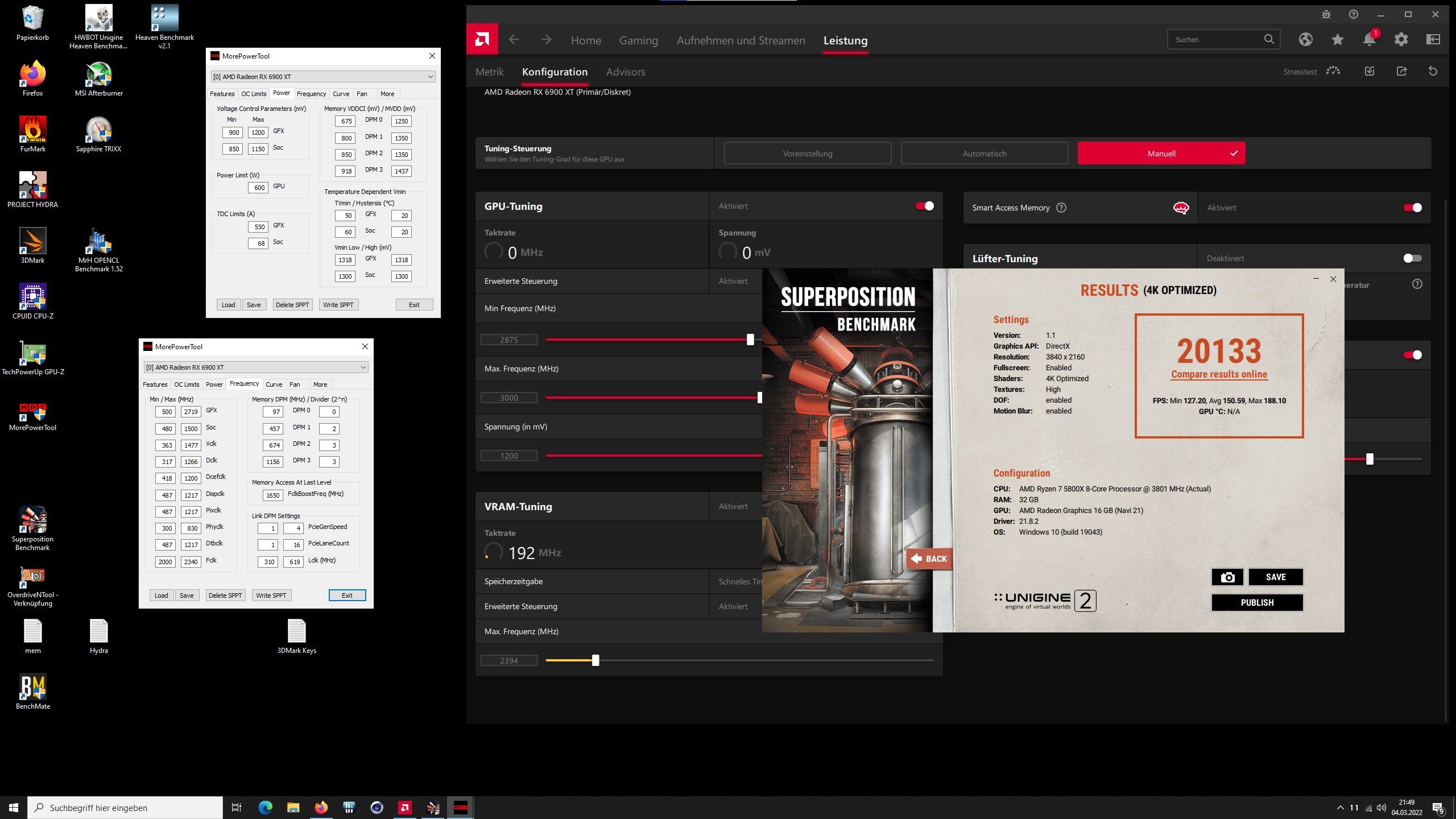Launch TechPowerUp GPU-Z desktop icon
Screen dimensions: 1456x819
click(x=32, y=357)
